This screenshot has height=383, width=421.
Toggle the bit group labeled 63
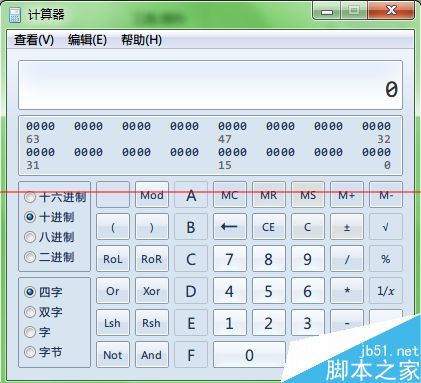point(40,126)
